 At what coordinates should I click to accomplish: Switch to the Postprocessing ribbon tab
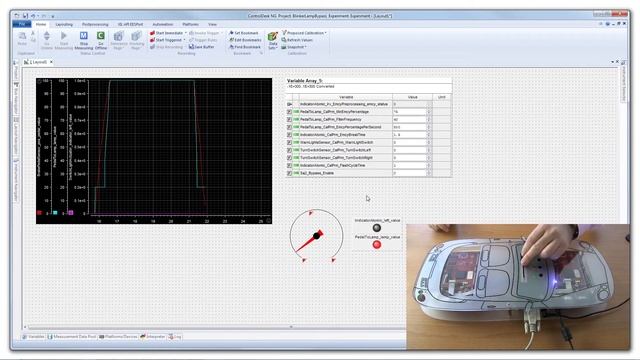tap(95, 24)
